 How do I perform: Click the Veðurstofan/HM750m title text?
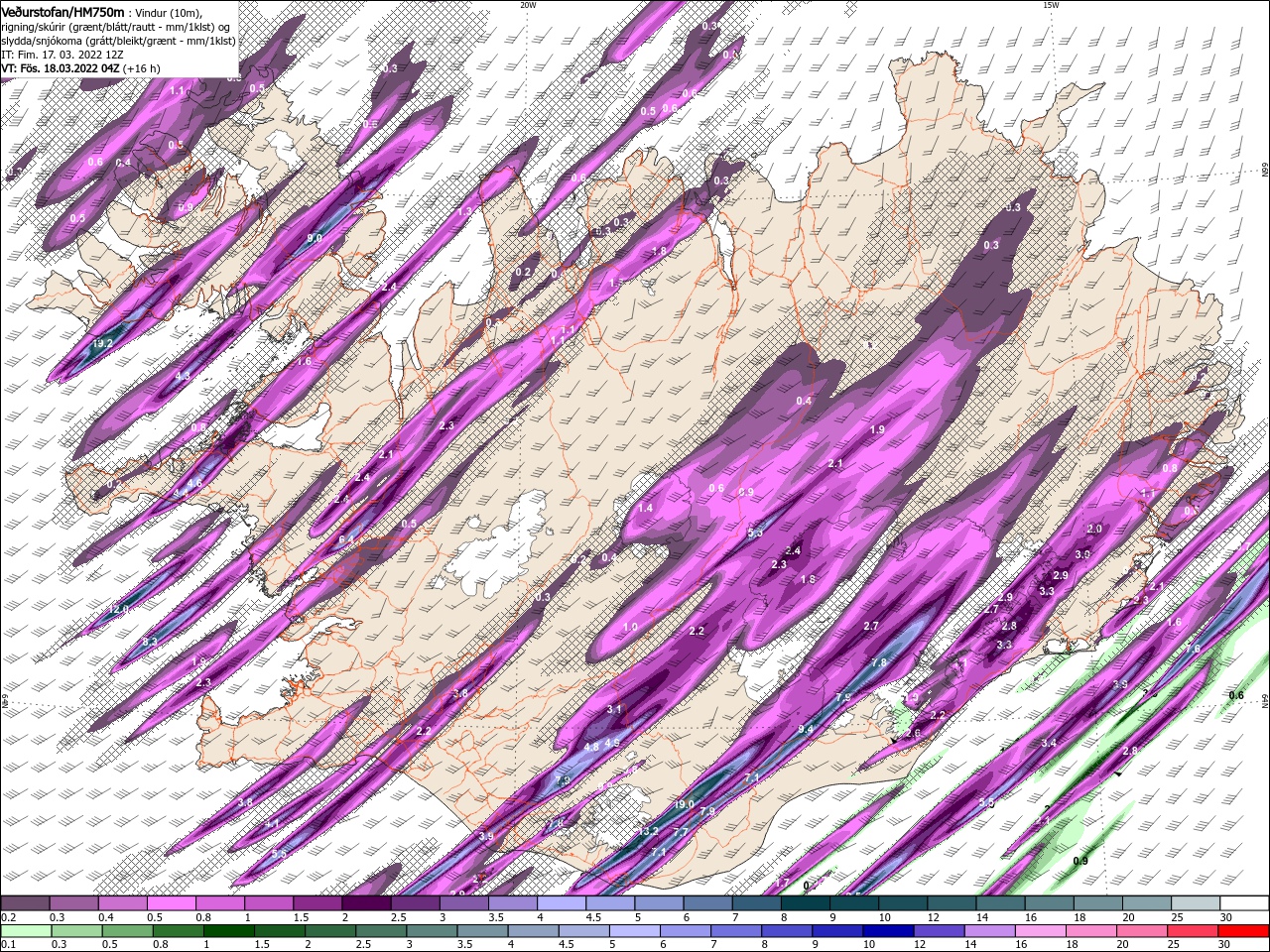click(63, 12)
